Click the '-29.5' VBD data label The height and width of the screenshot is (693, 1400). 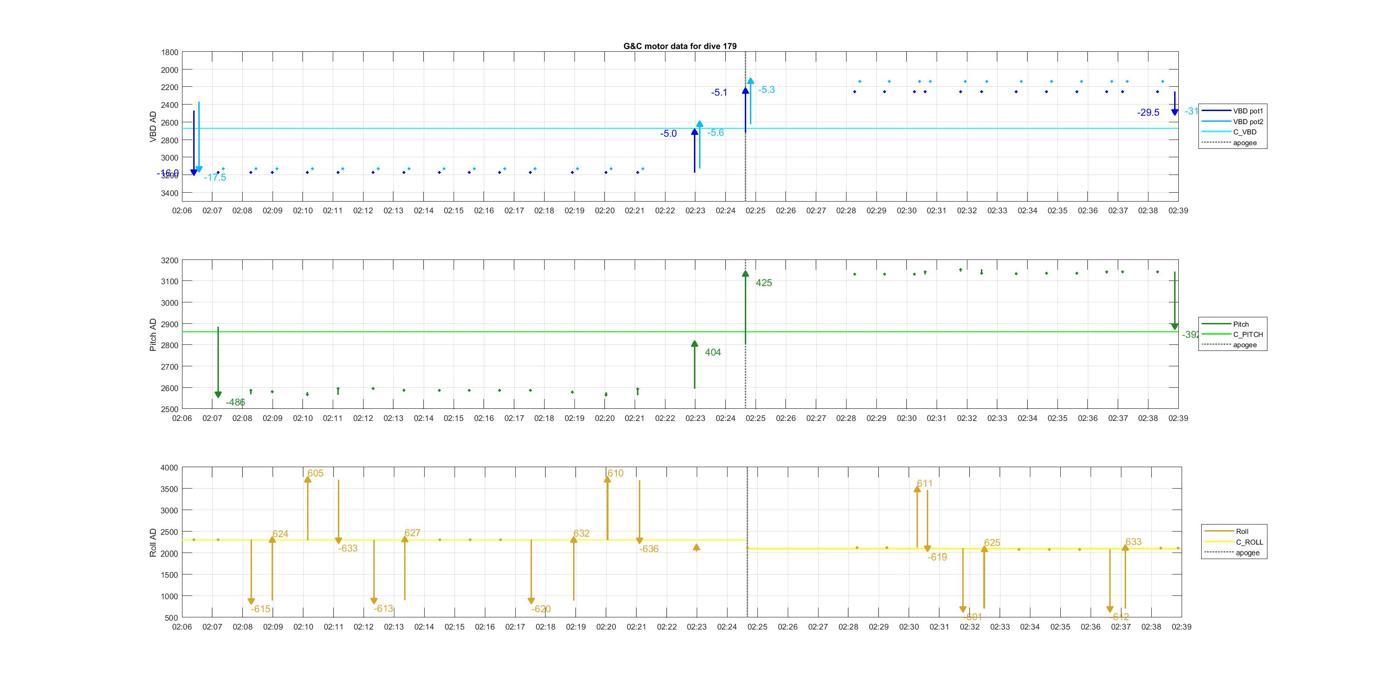(1148, 113)
